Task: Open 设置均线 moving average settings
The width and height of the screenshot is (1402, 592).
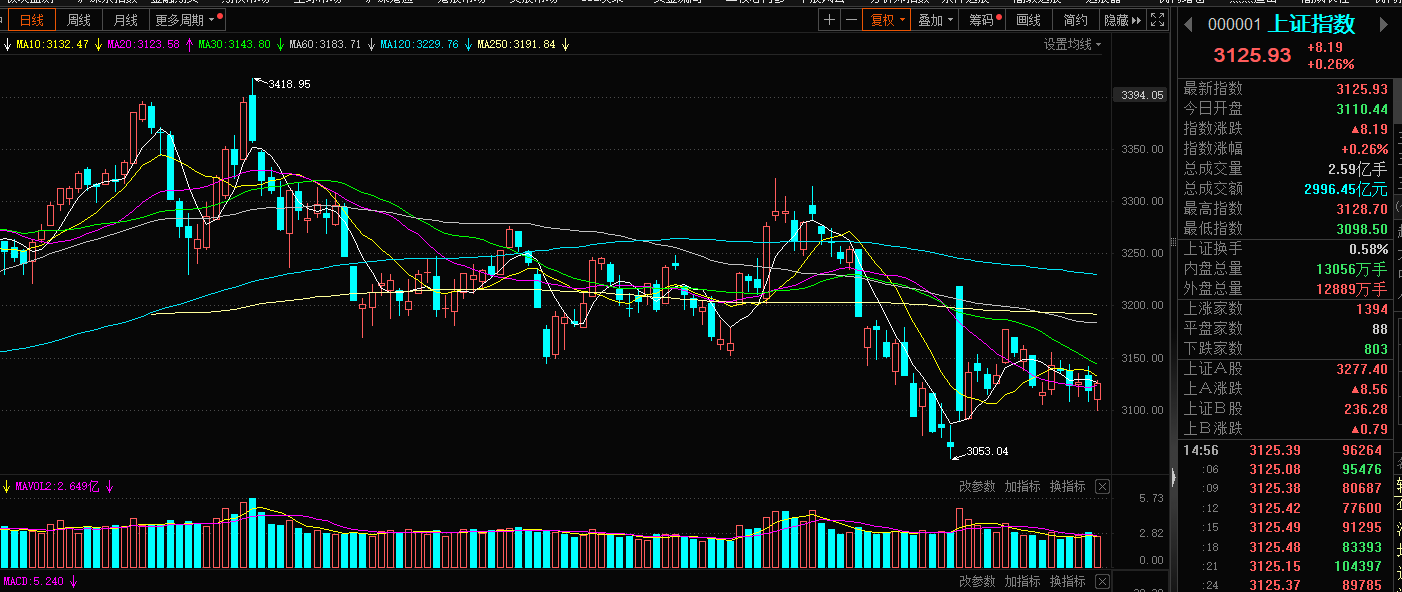Action: point(1072,44)
